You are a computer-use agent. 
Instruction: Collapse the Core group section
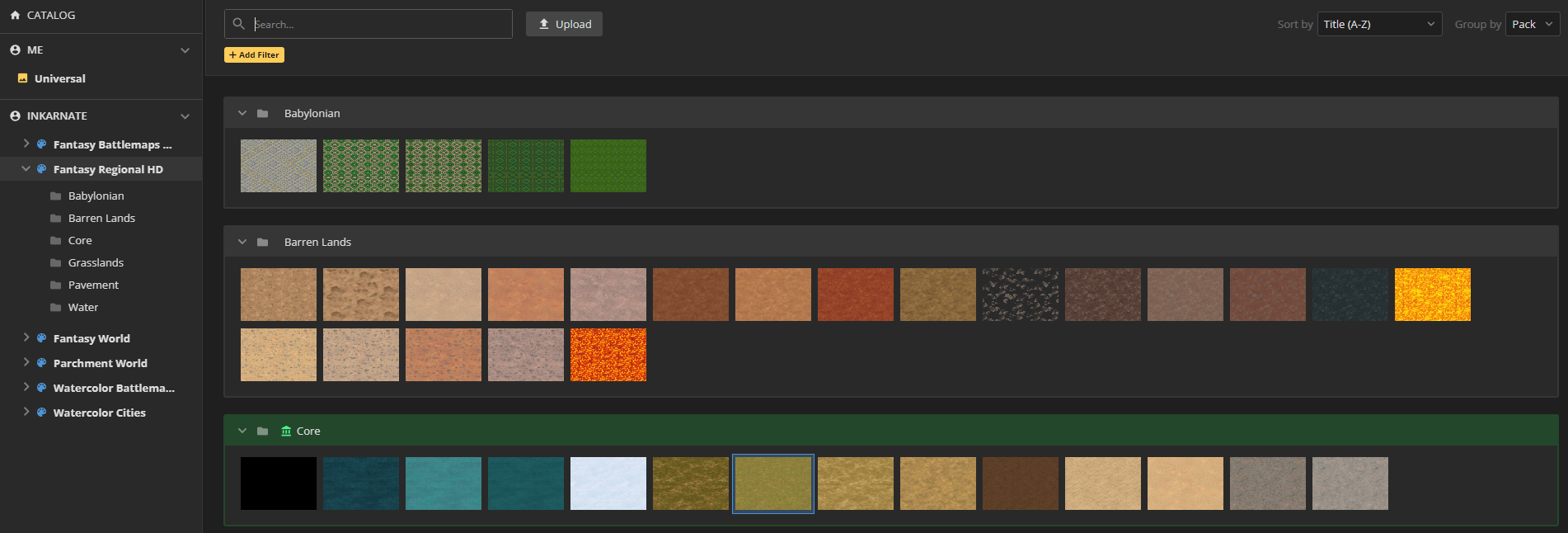pos(242,431)
